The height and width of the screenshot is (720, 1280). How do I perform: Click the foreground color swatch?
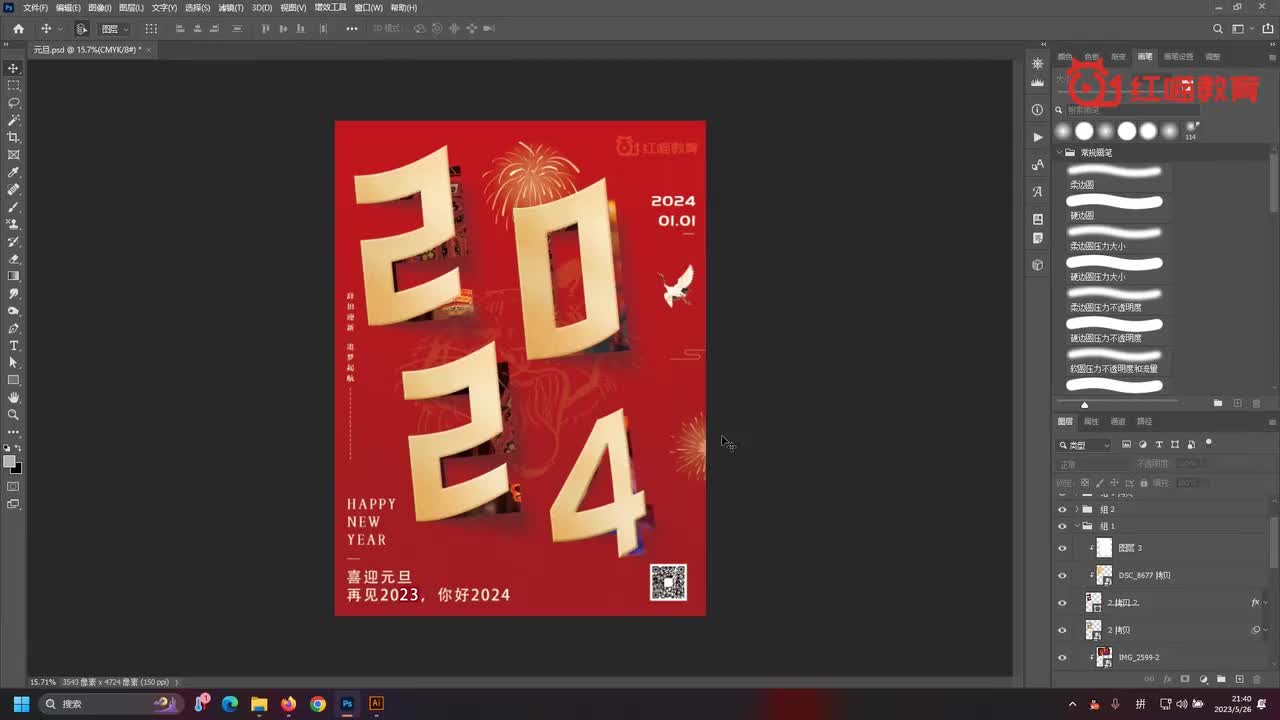tap(10, 462)
